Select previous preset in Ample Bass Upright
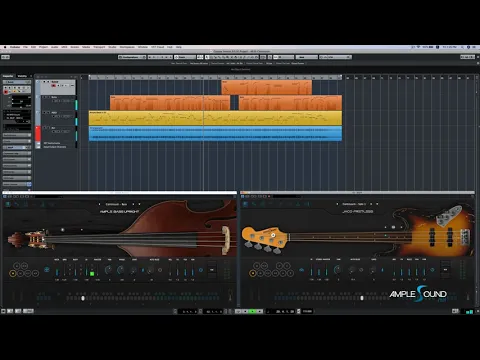This screenshot has height=360, width=480. click(99, 204)
